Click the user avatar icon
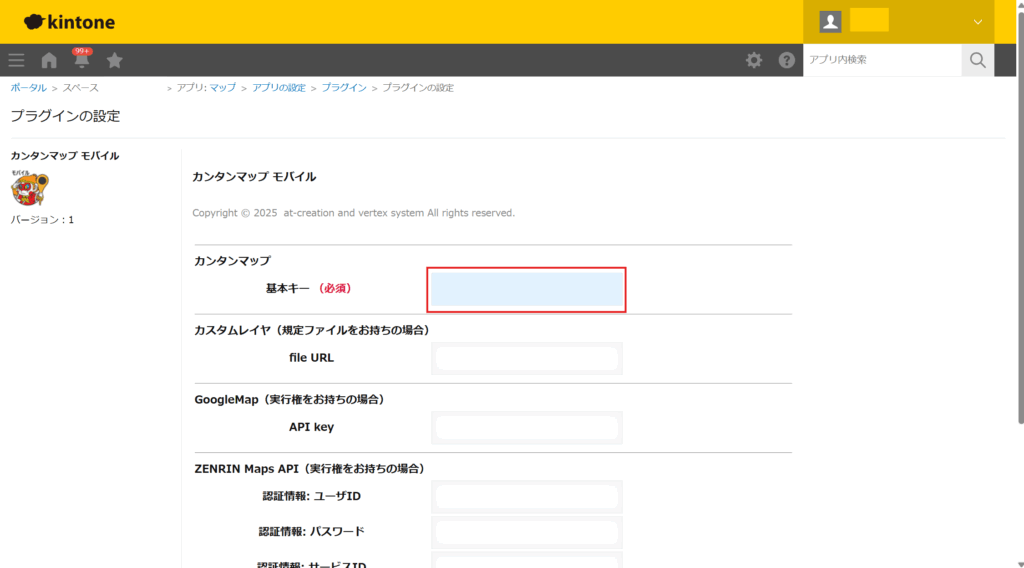The width and height of the screenshot is (1024, 568). [830, 22]
